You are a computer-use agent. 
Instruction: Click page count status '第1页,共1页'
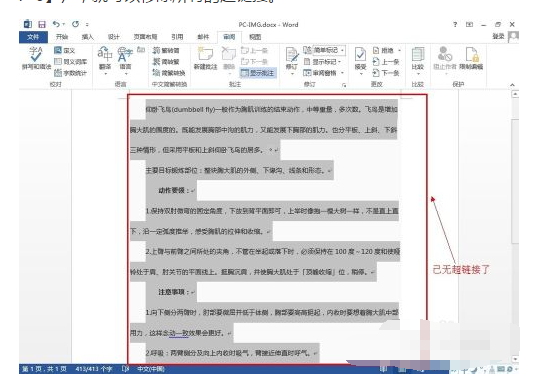pos(44,369)
